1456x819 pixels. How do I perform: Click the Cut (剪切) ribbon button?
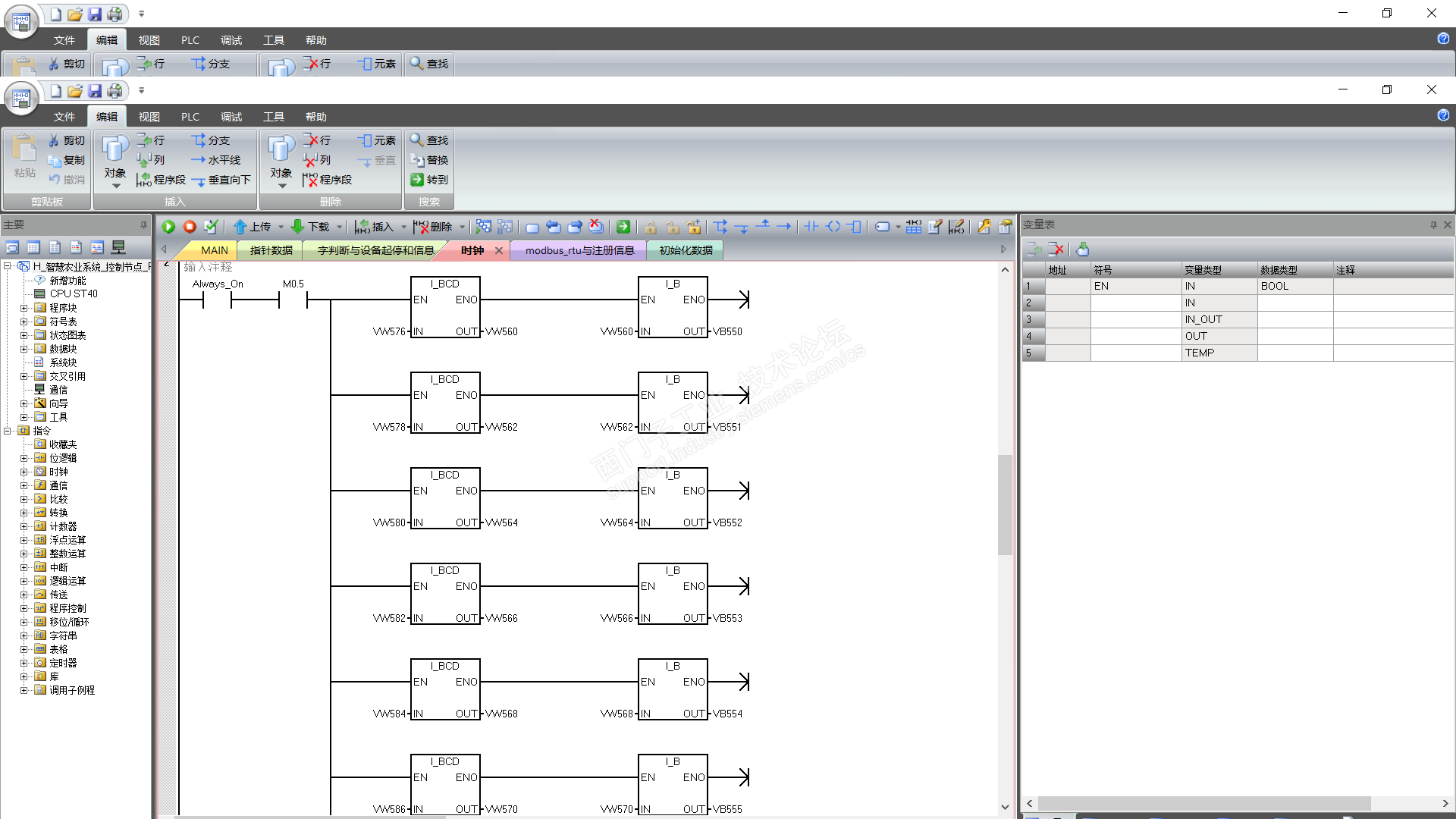tap(67, 140)
